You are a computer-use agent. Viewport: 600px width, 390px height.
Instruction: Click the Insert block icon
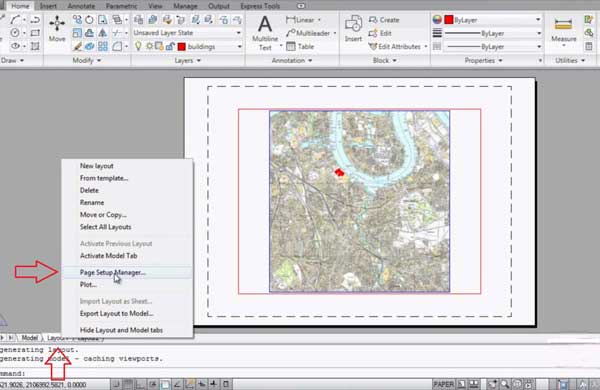pyautogui.click(x=353, y=29)
